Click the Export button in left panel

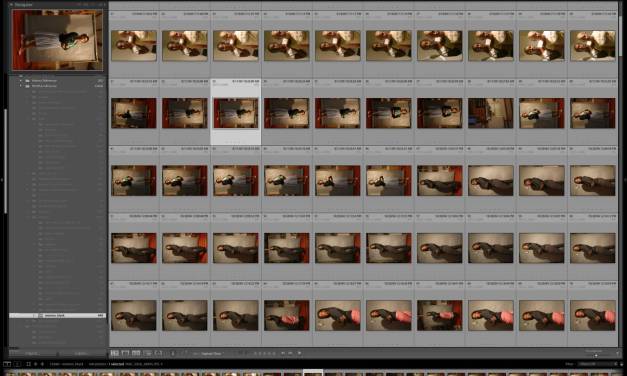click(x=82, y=354)
